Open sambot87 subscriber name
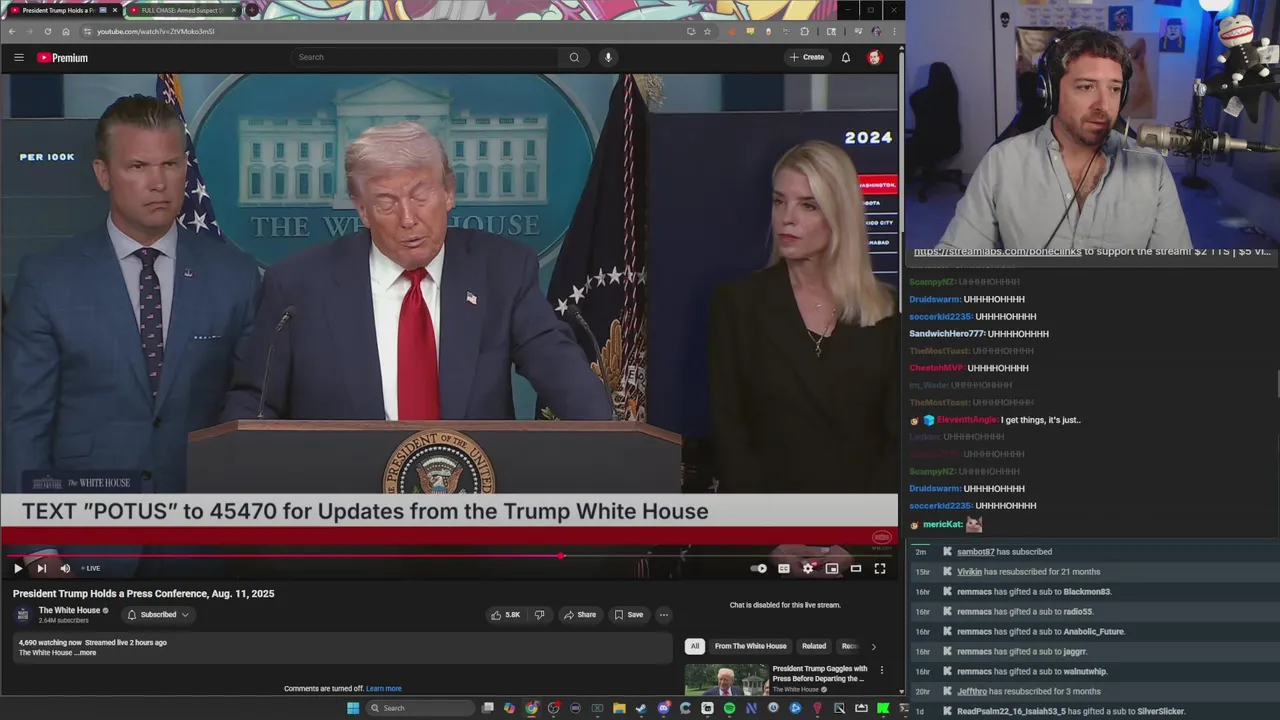 click(x=976, y=552)
